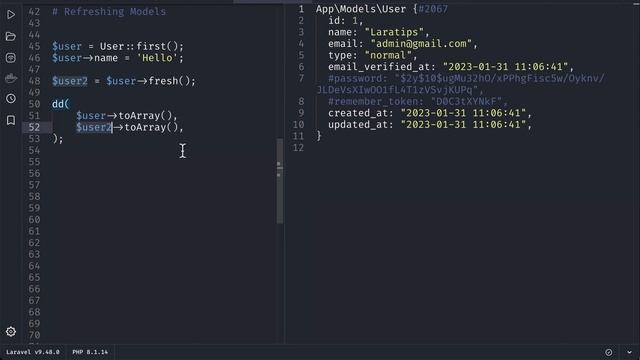Click '$user2' at the start of line 48
The width and height of the screenshot is (640, 360).
70,81
